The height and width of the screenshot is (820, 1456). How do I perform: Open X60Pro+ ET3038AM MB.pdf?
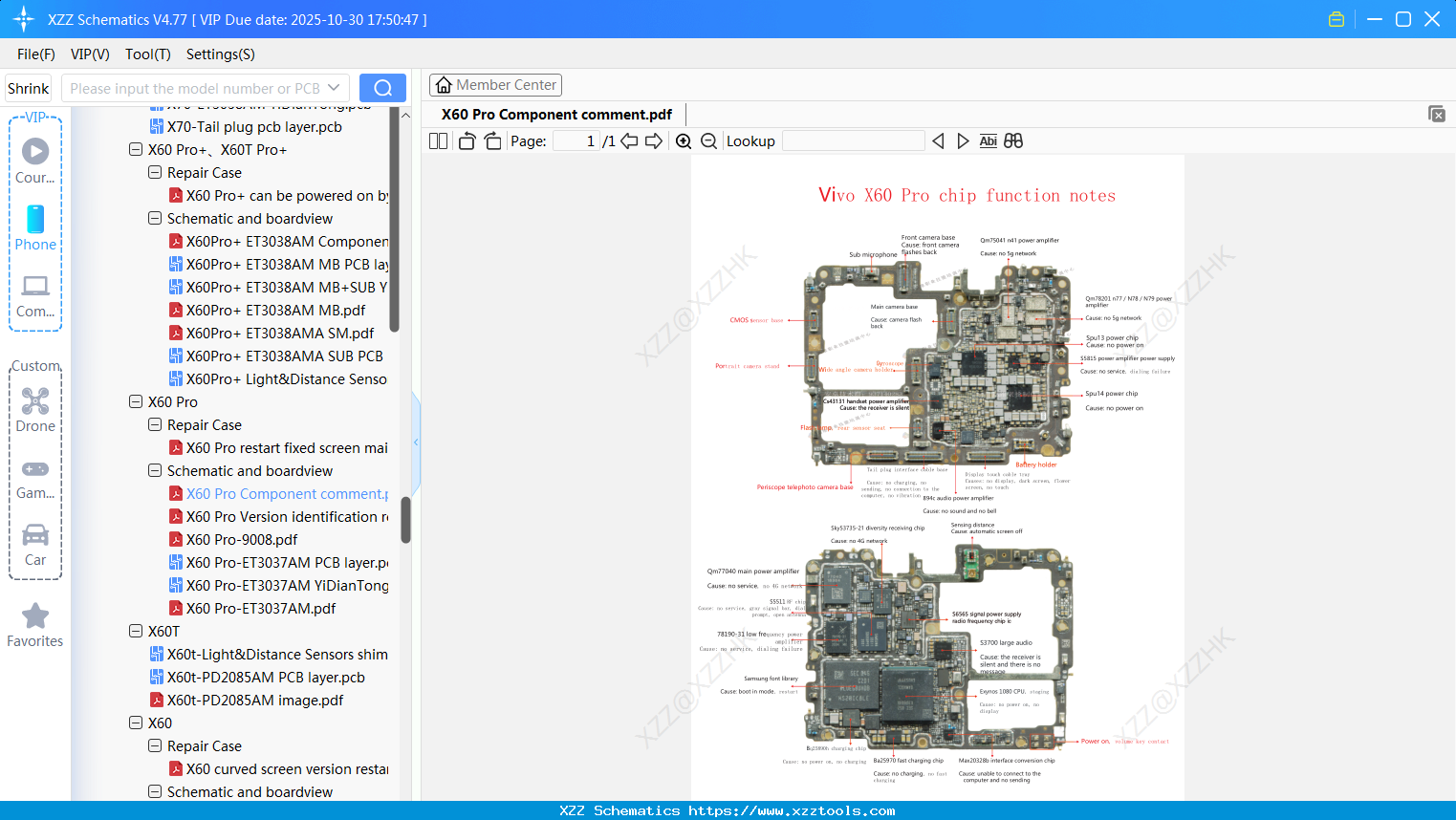(267, 311)
